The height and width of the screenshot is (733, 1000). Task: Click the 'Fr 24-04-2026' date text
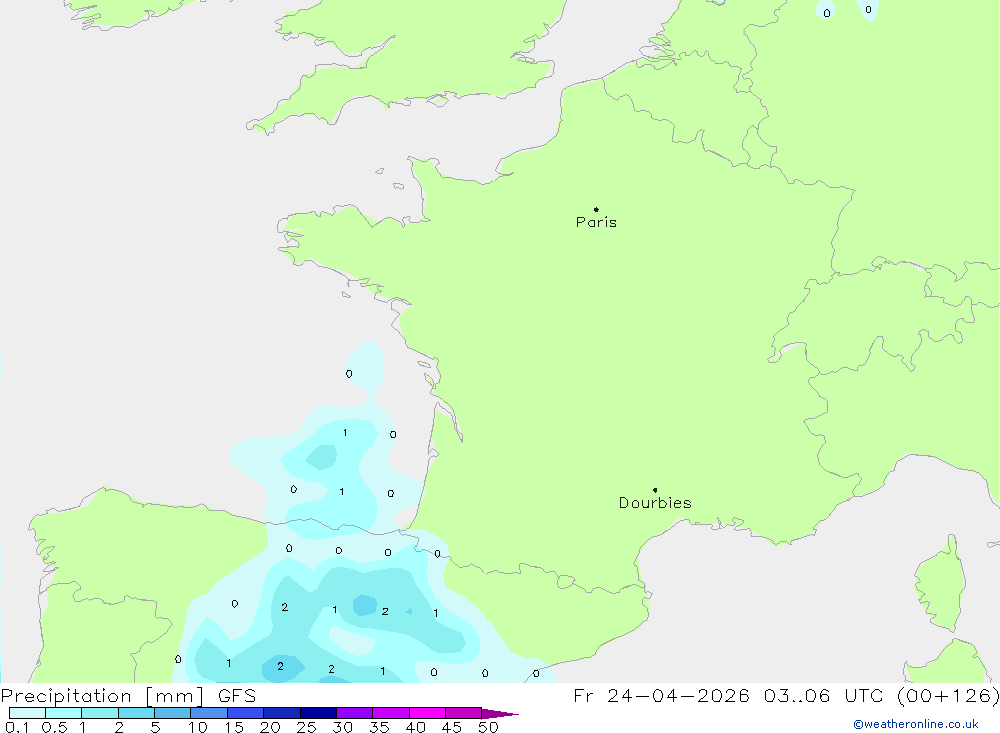pyautogui.click(x=661, y=696)
